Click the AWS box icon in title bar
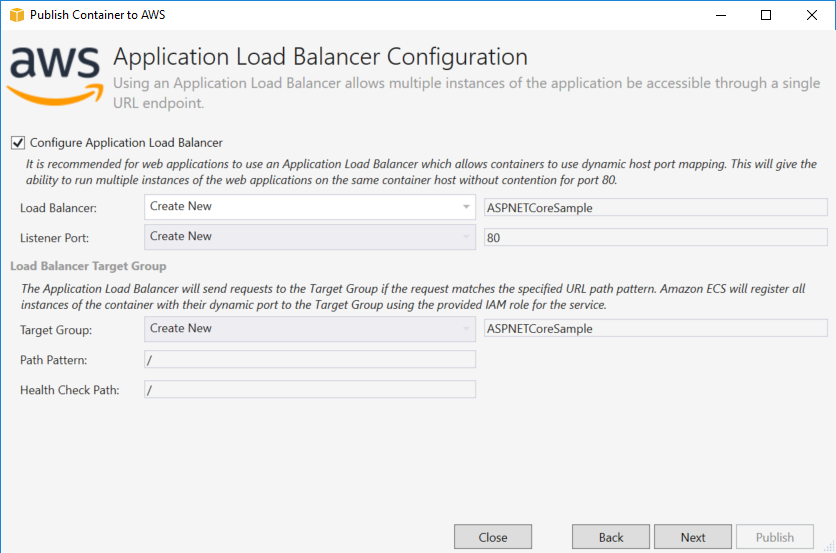The height and width of the screenshot is (553, 836). (16, 15)
